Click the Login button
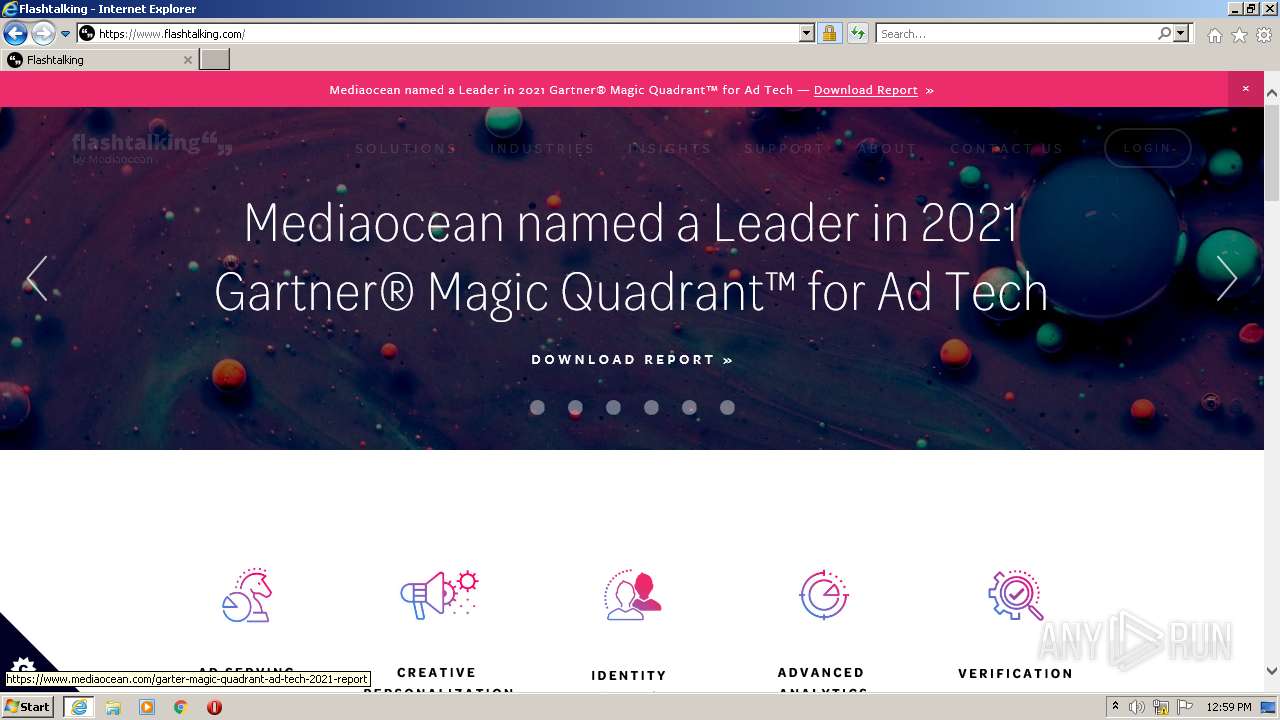 pyautogui.click(x=1148, y=148)
